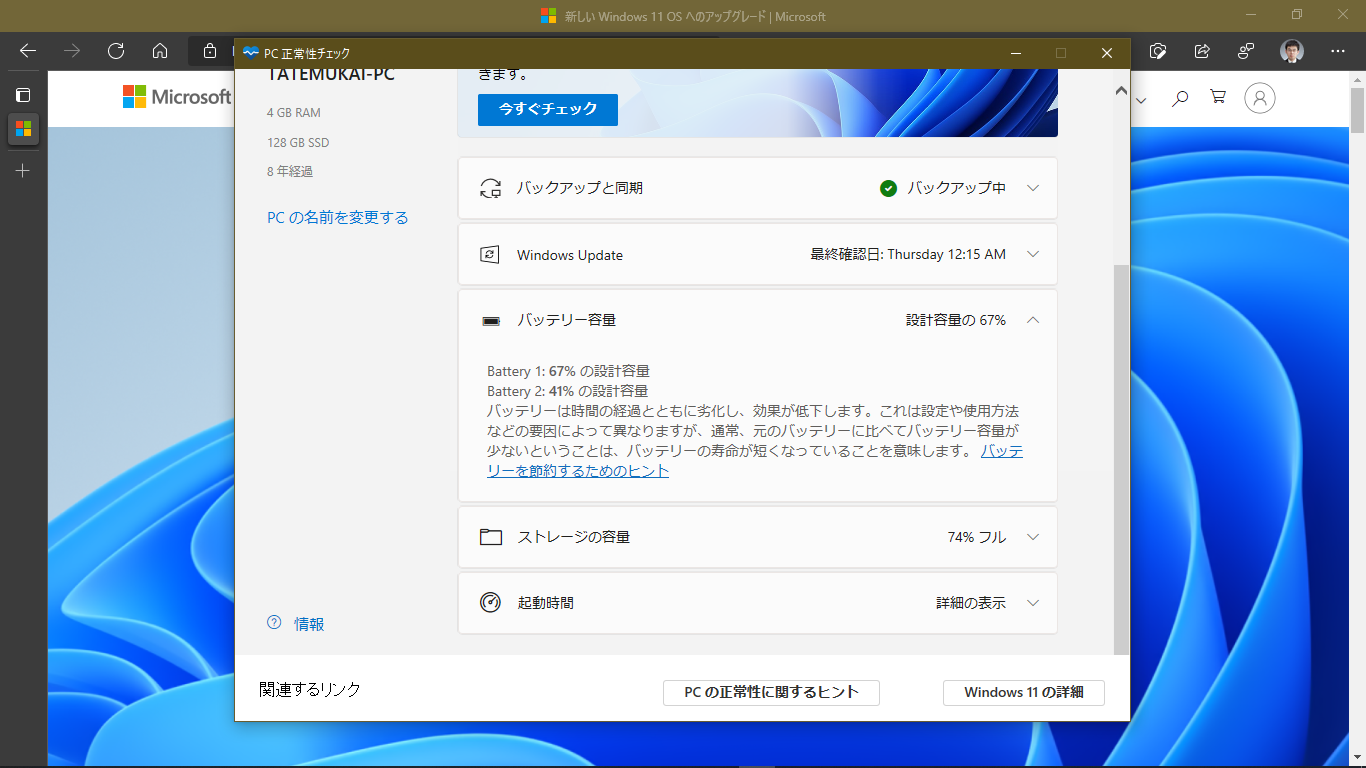Open the battery saving tips link
Viewport: 1366px width, 768px height.
click(x=578, y=471)
